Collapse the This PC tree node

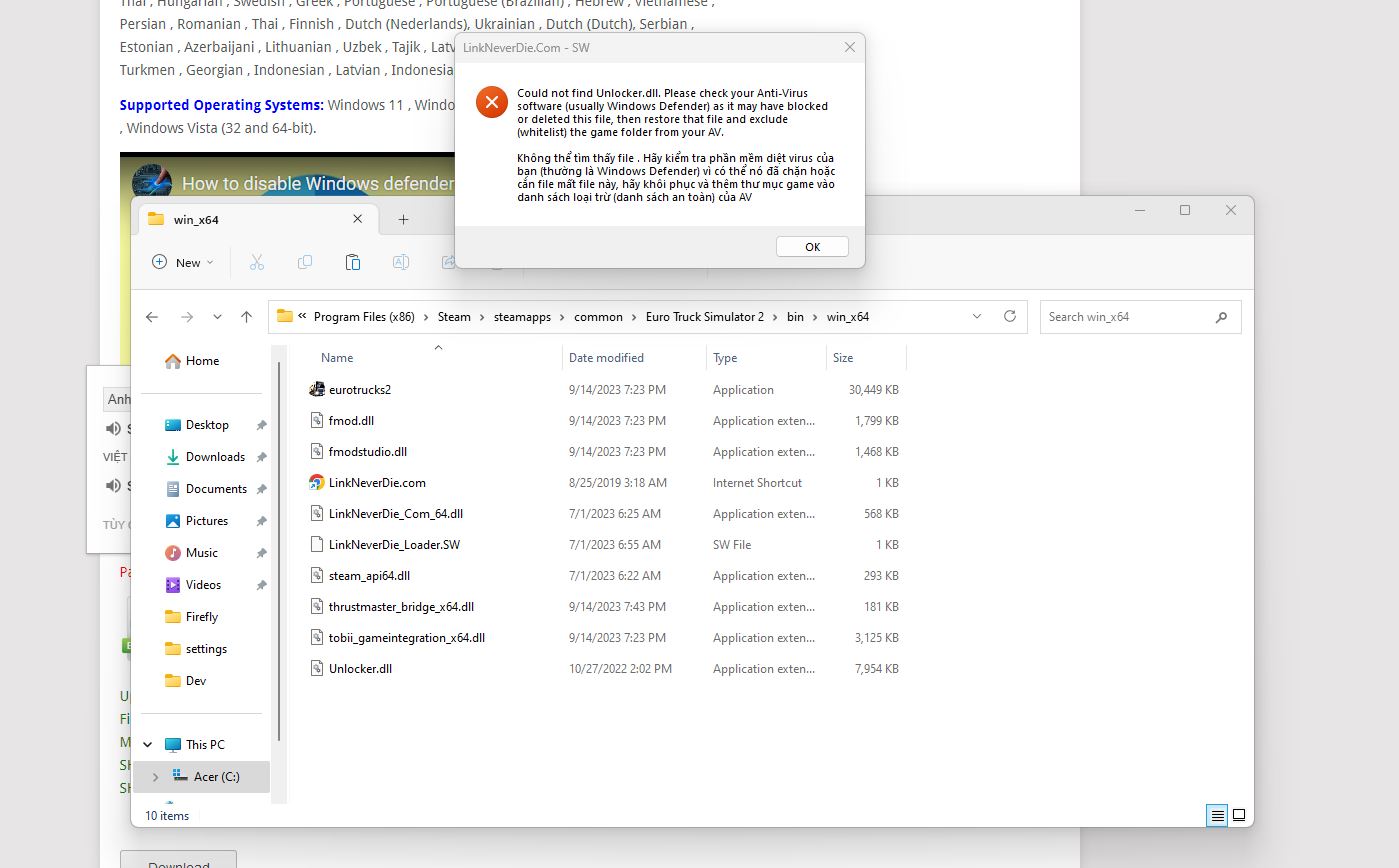point(148,745)
